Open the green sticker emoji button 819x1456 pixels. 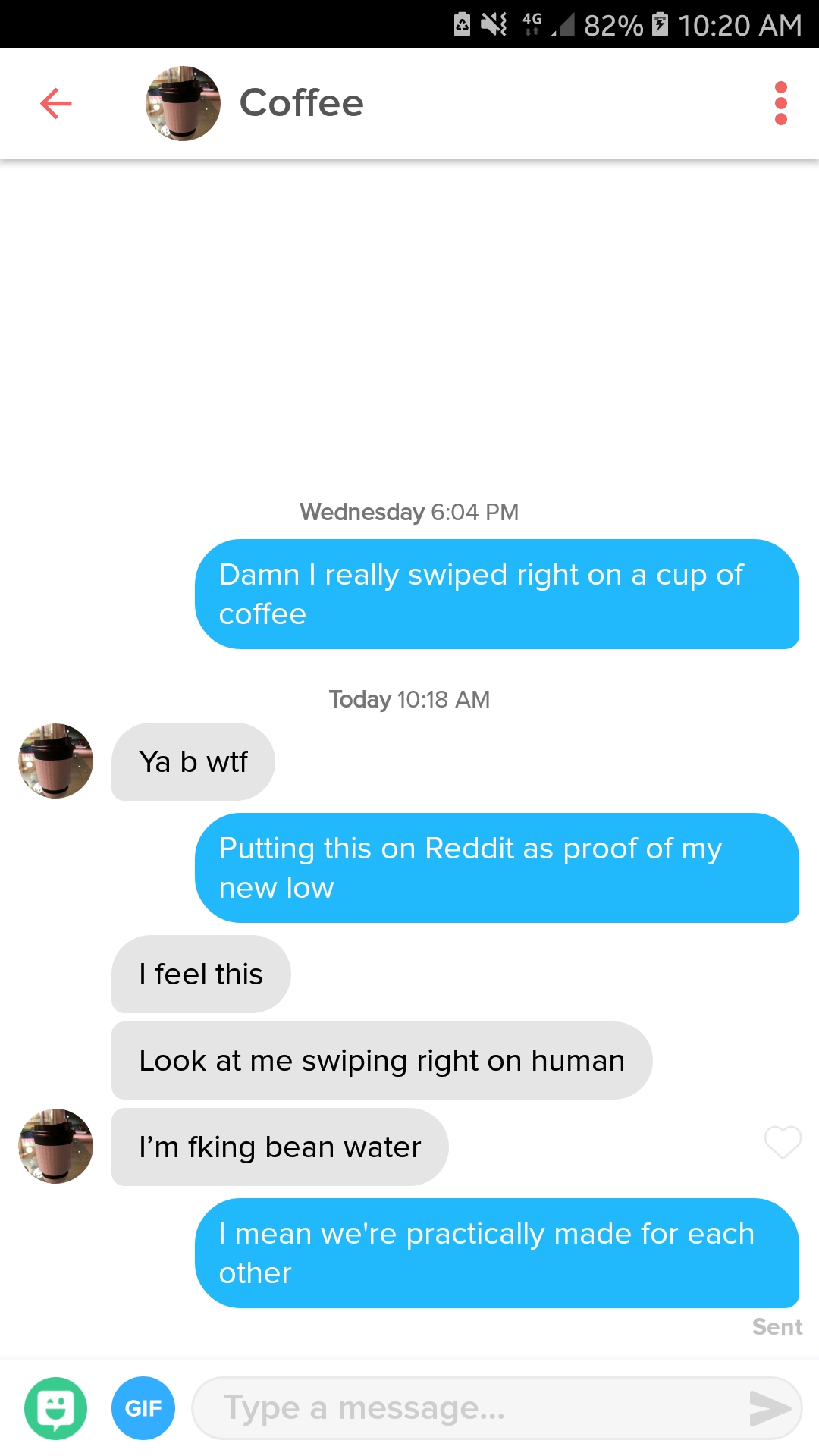pyautogui.click(x=56, y=1408)
